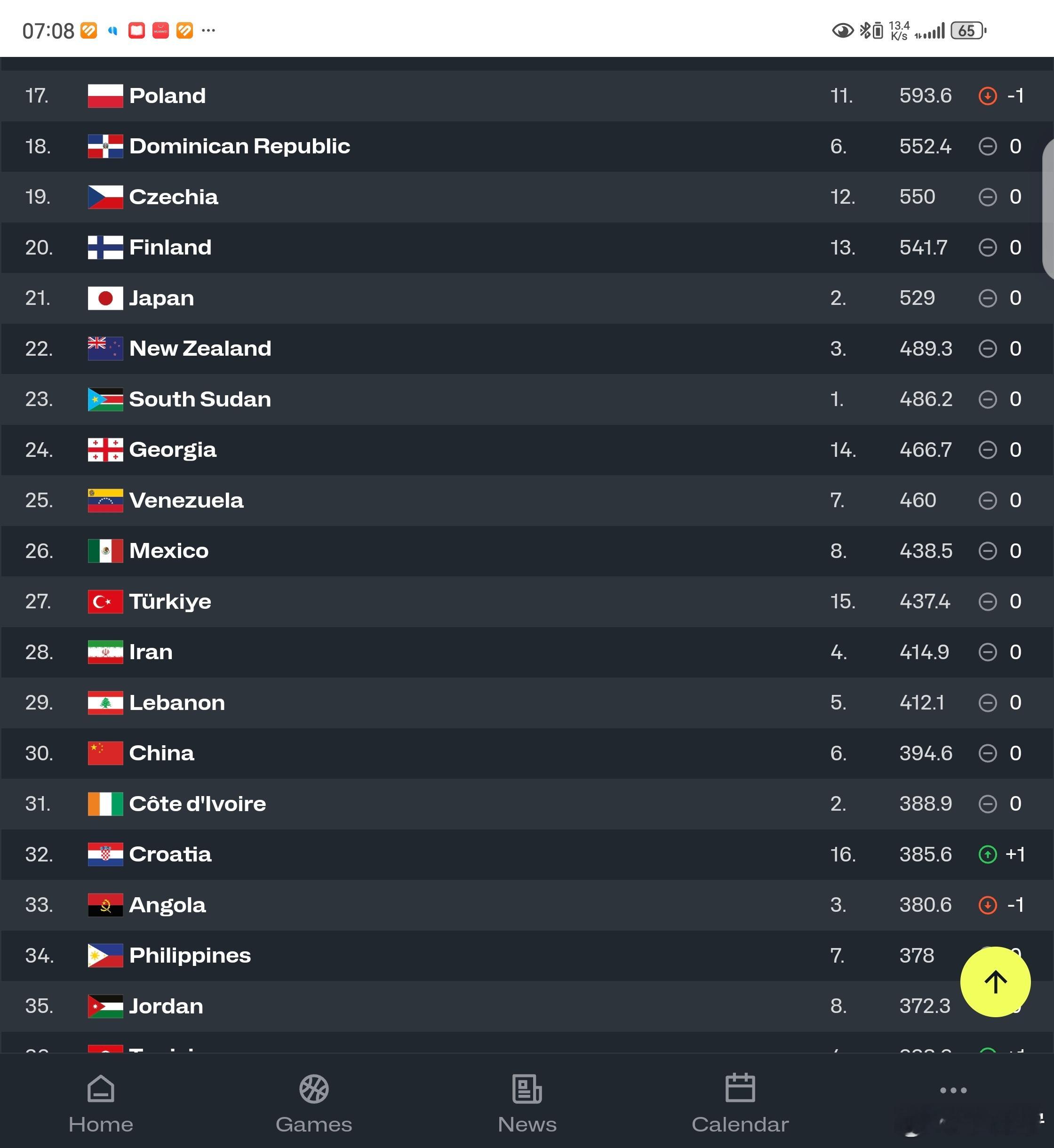This screenshot has width=1054, height=1148.
Task: Tap the yellow scroll-to-top arrow button
Action: click(x=995, y=981)
